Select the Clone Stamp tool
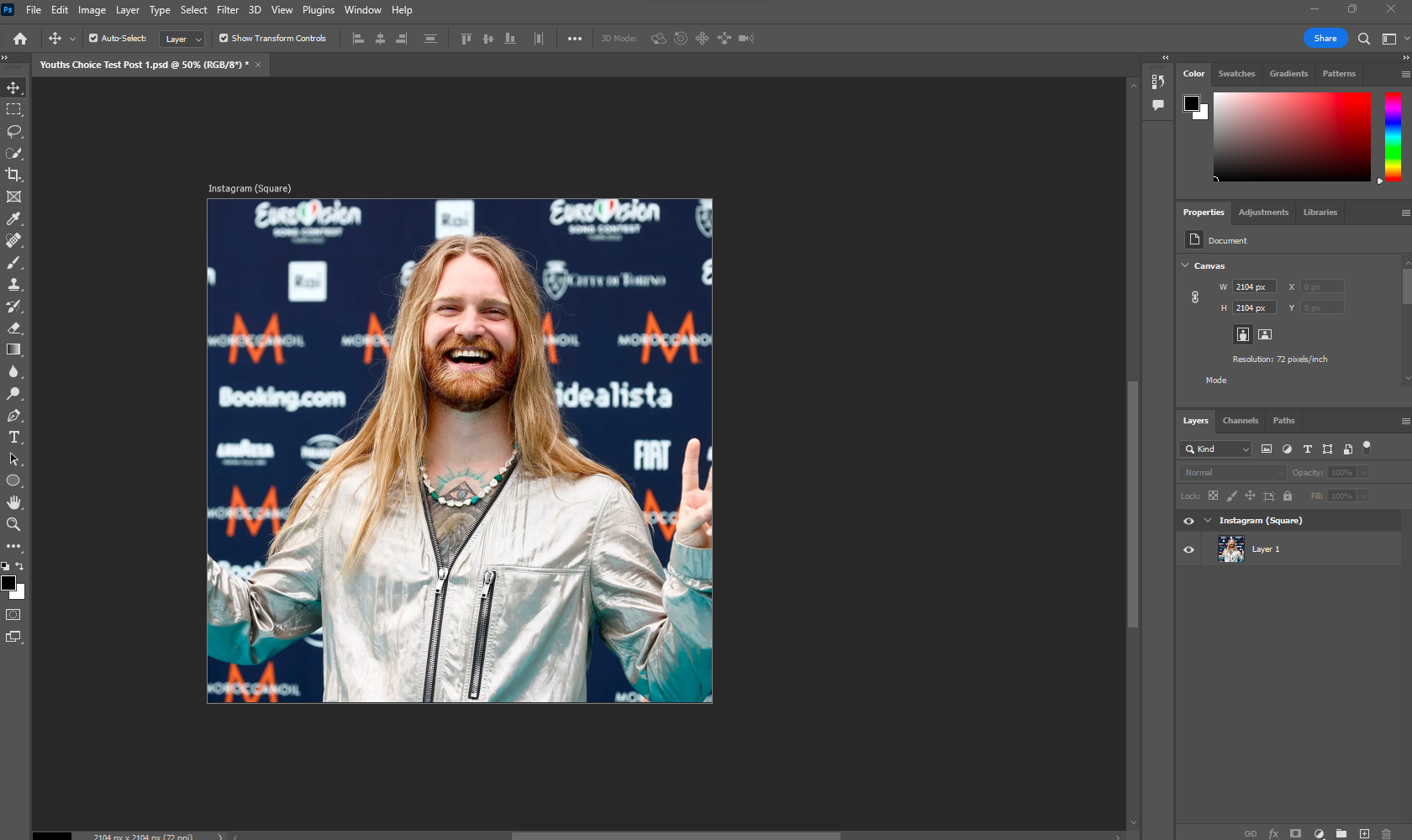This screenshot has height=840, width=1412. 13,284
